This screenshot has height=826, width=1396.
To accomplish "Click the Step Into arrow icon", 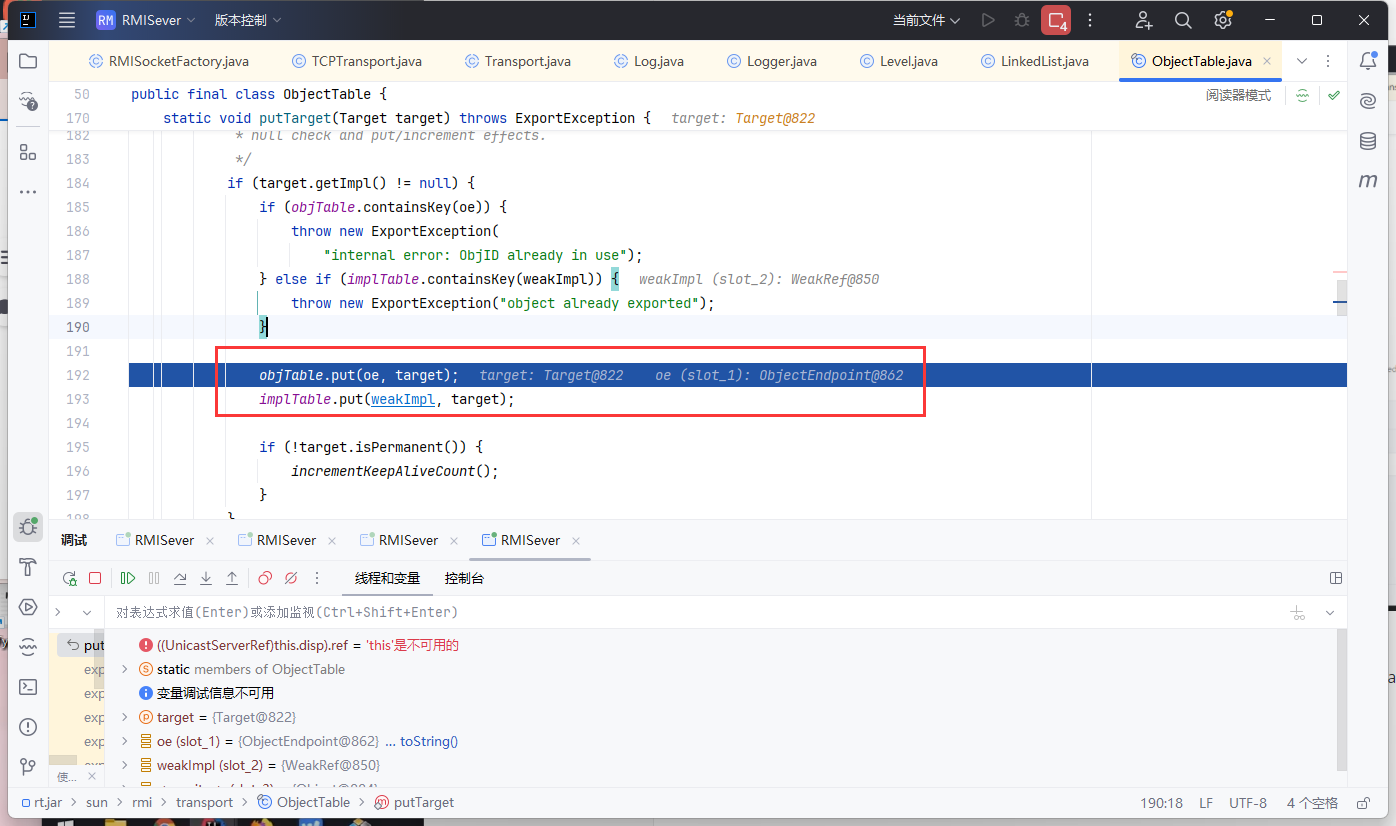I will click(x=206, y=578).
